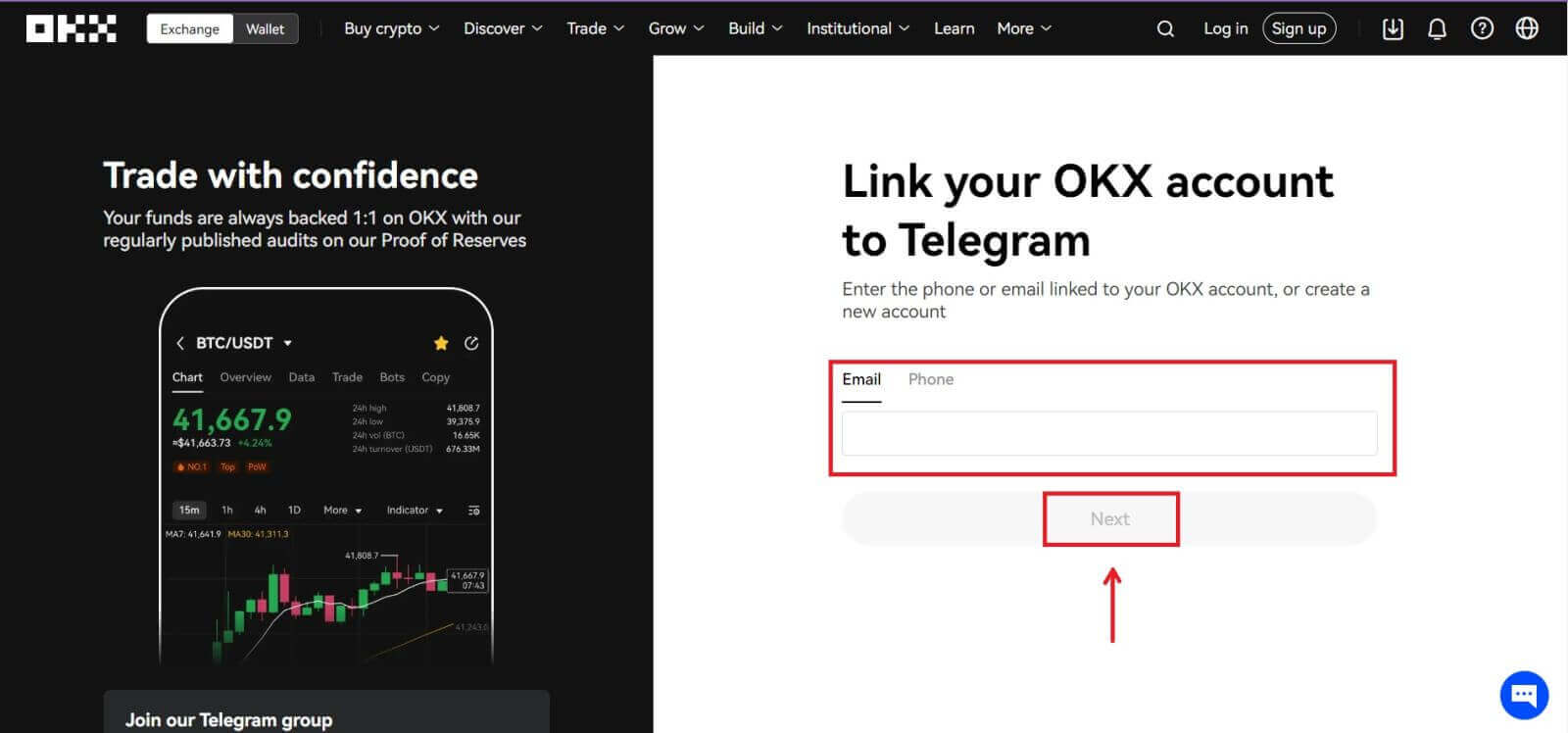Click the app download icon
1568x733 pixels.
point(1393,28)
